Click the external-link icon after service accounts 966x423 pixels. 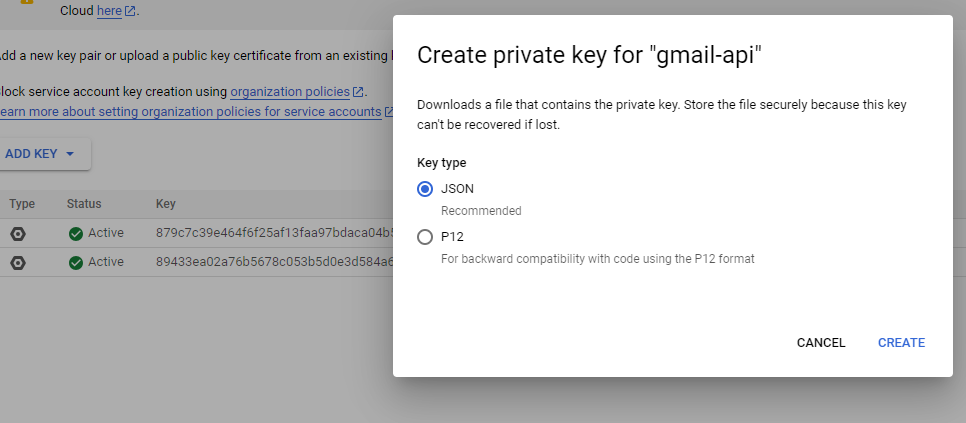[389, 112]
